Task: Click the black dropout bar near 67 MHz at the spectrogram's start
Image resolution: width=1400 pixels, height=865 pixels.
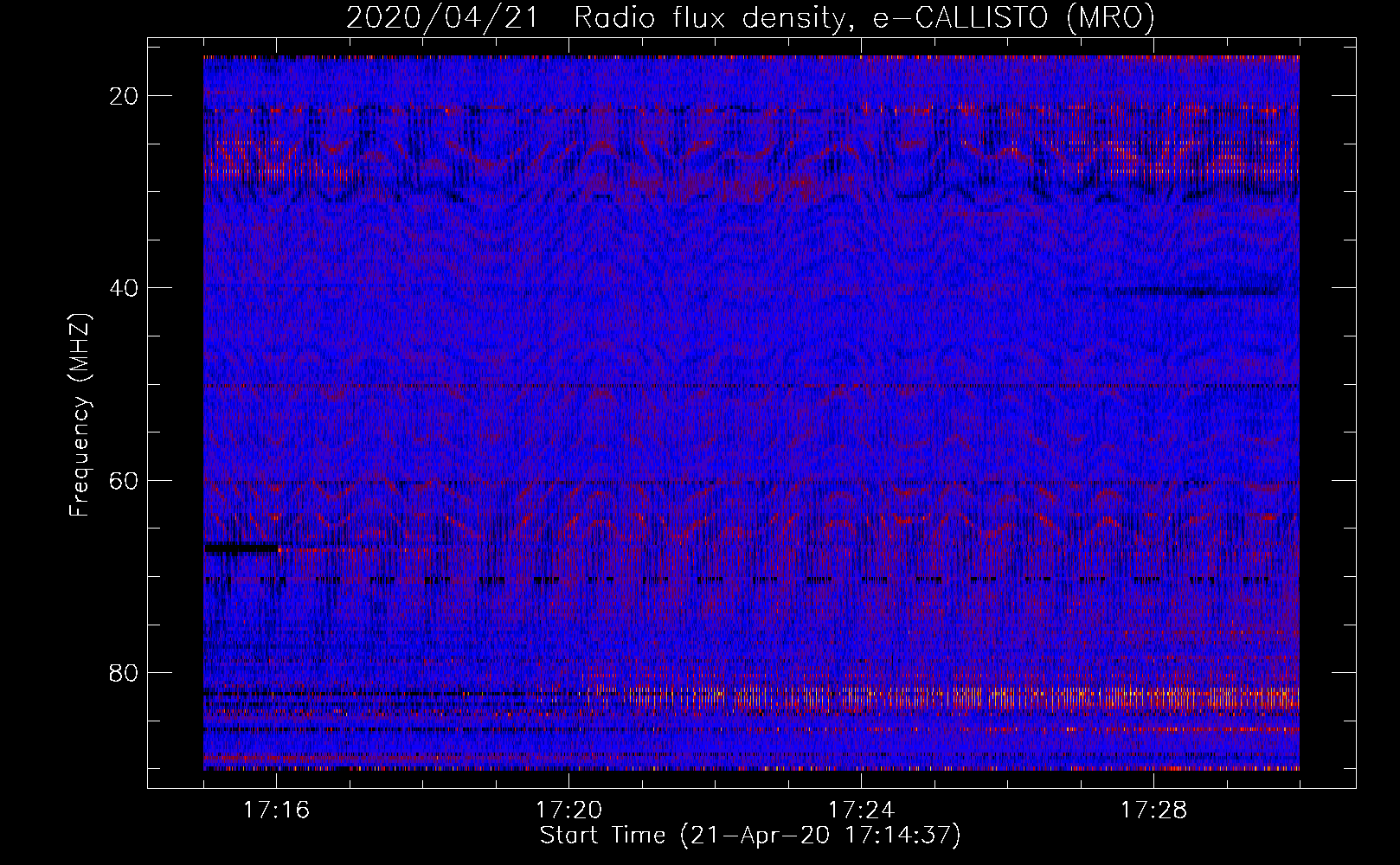Action: [x=241, y=548]
